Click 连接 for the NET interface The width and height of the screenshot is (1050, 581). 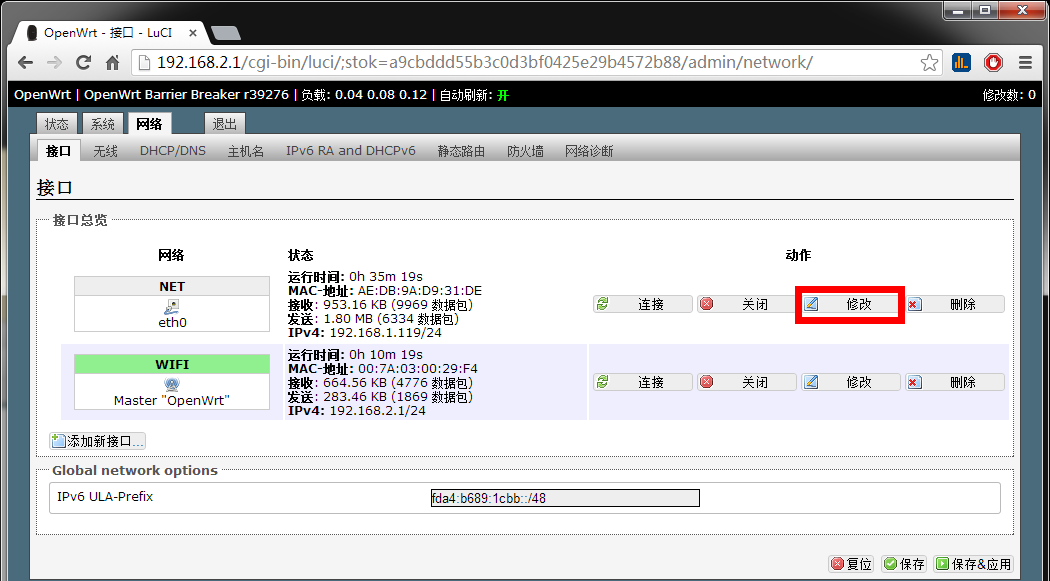tap(643, 304)
